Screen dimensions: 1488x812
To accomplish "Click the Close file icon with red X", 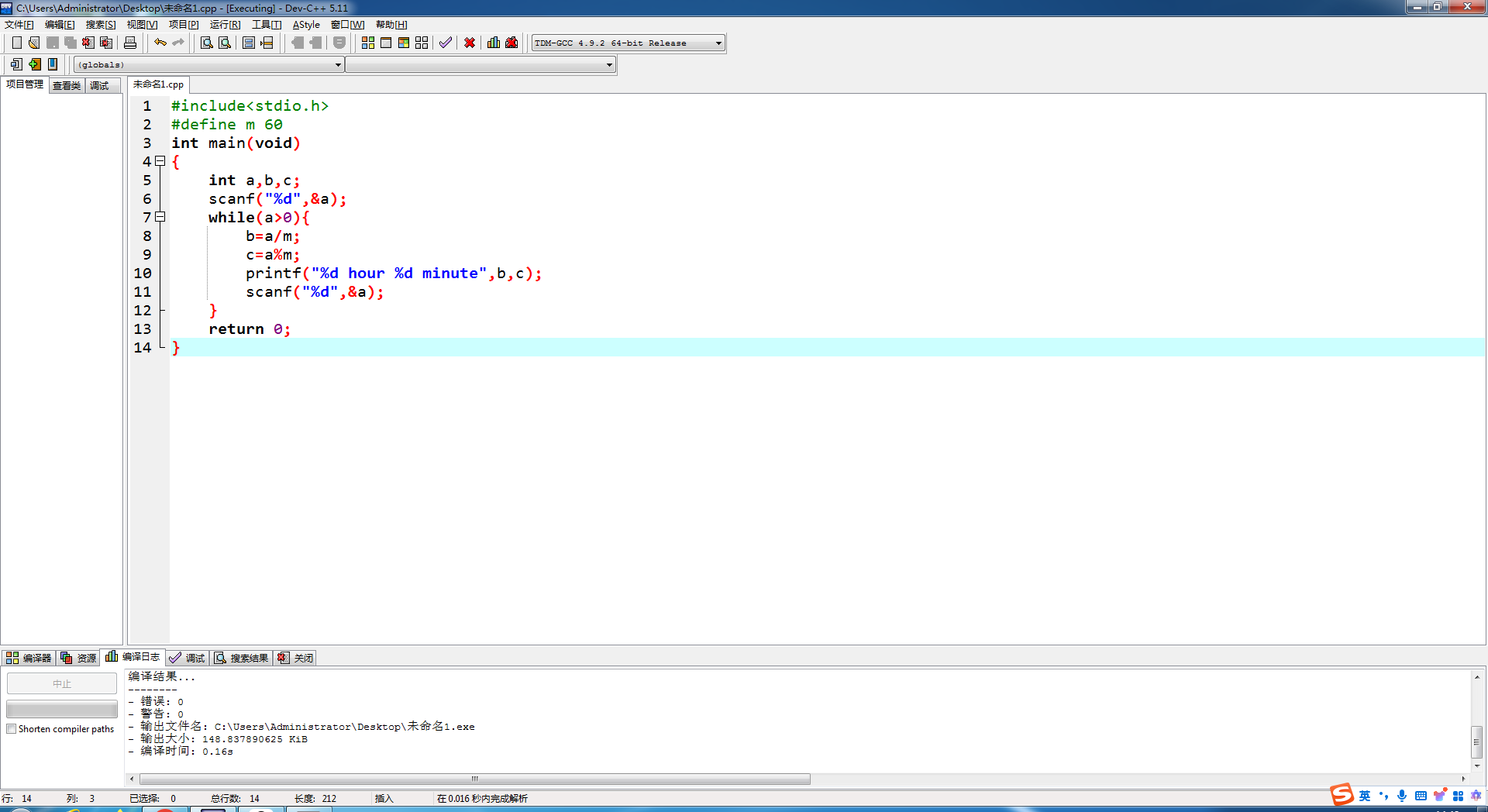I will tap(88, 43).
